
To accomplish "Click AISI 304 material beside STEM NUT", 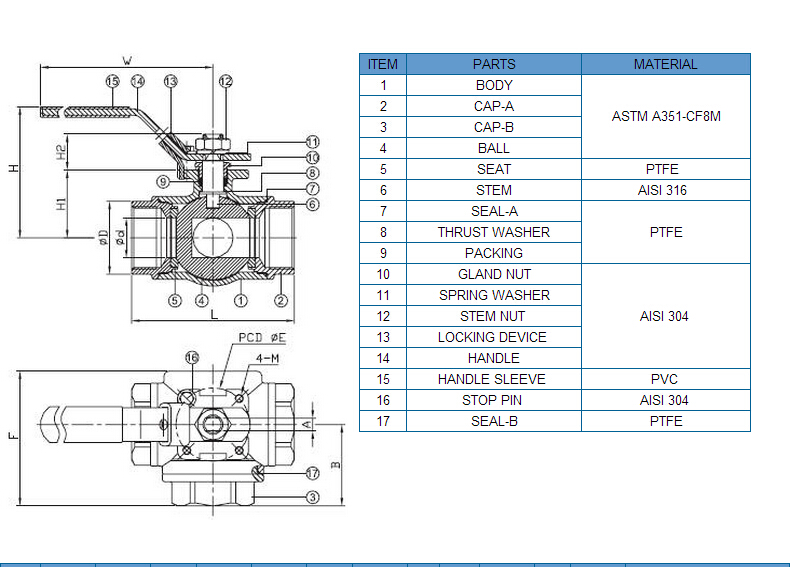I will (666, 316).
